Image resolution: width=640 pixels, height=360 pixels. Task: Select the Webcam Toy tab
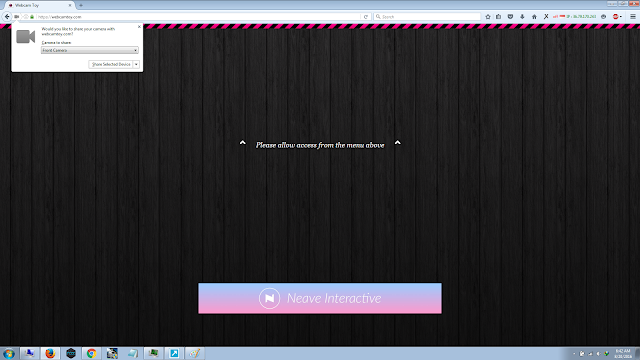click(39, 5)
